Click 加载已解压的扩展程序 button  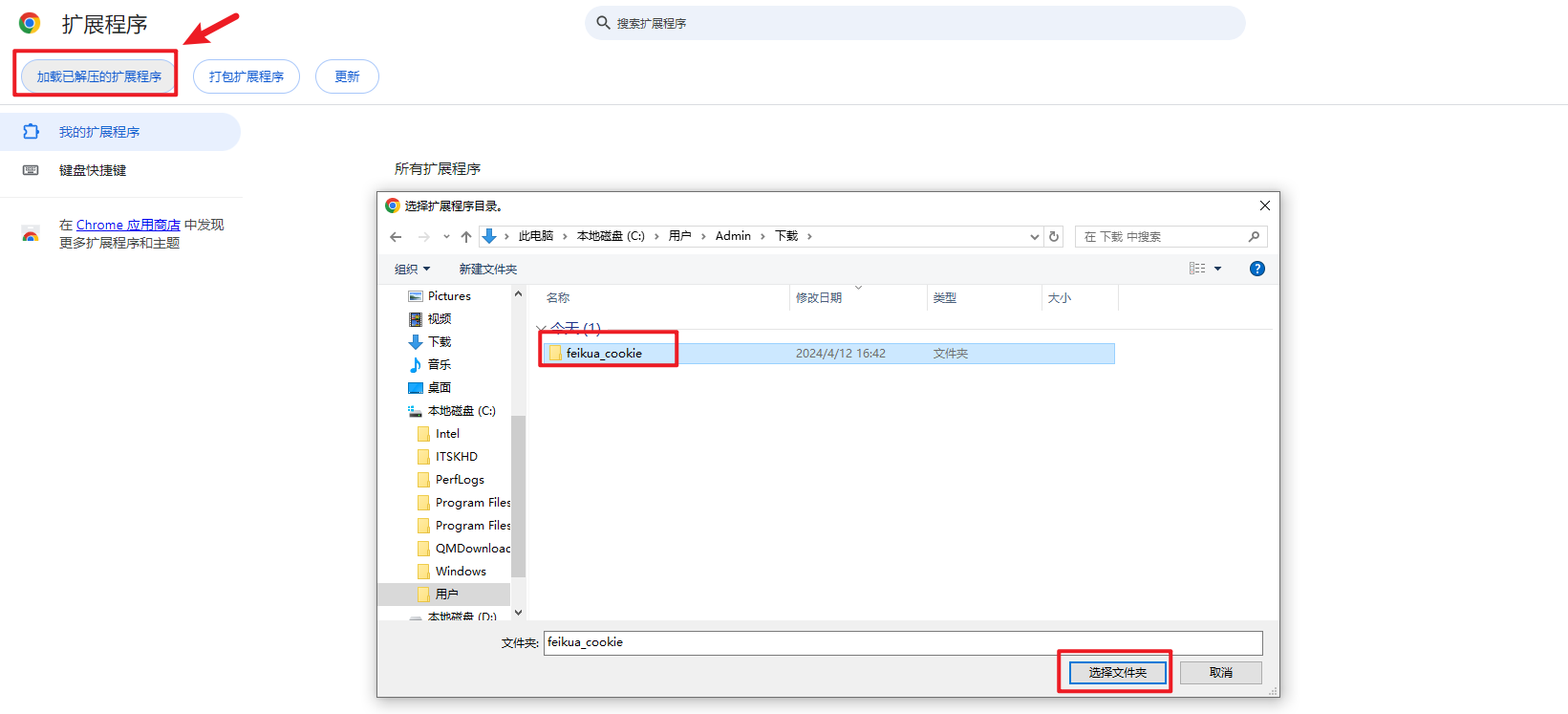click(98, 76)
